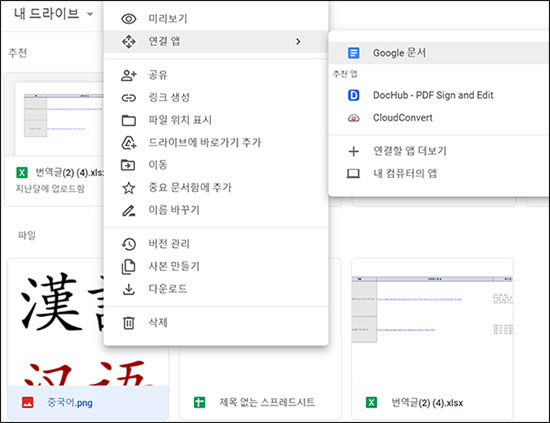Select 버전 관리 menu entry
The height and width of the screenshot is (423, 550).
(216, 244)
